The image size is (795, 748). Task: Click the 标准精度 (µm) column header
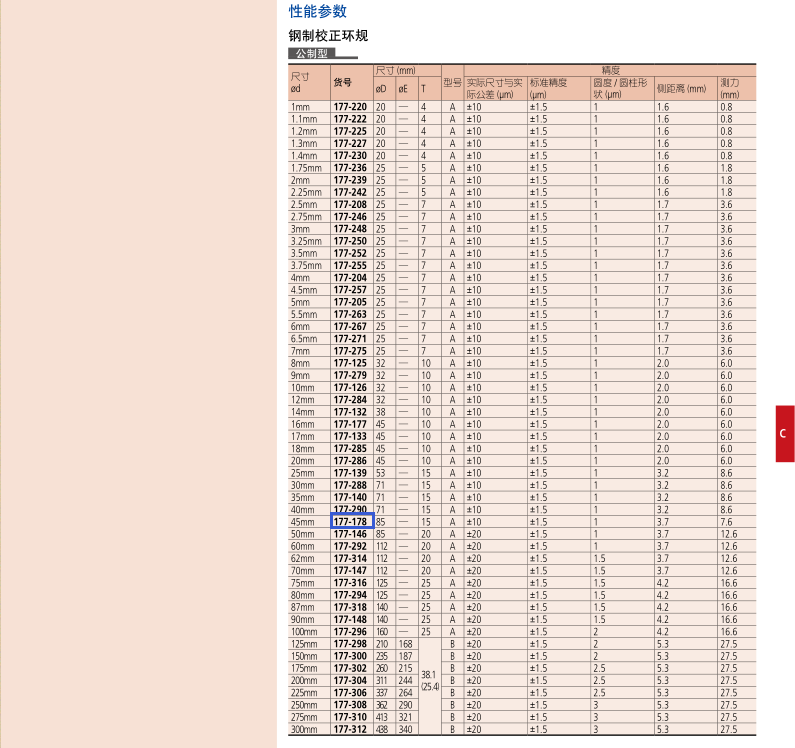point(549,88)
